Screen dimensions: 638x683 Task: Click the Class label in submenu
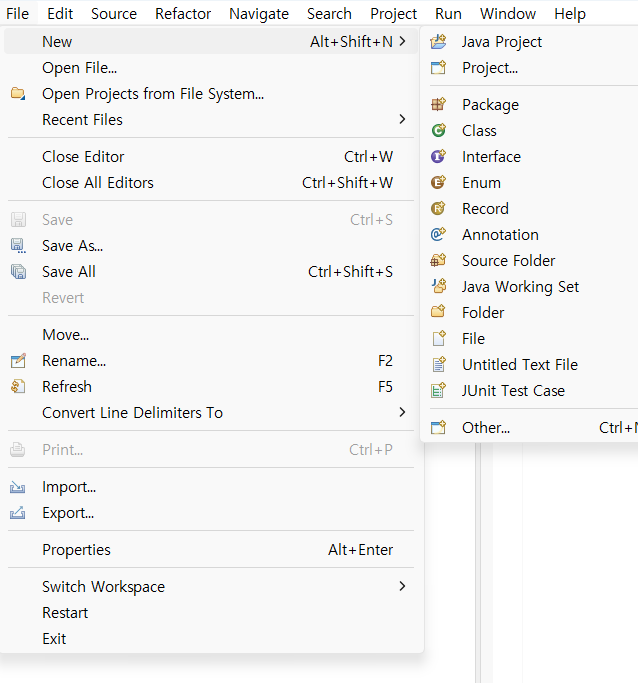tap(479, 131)
